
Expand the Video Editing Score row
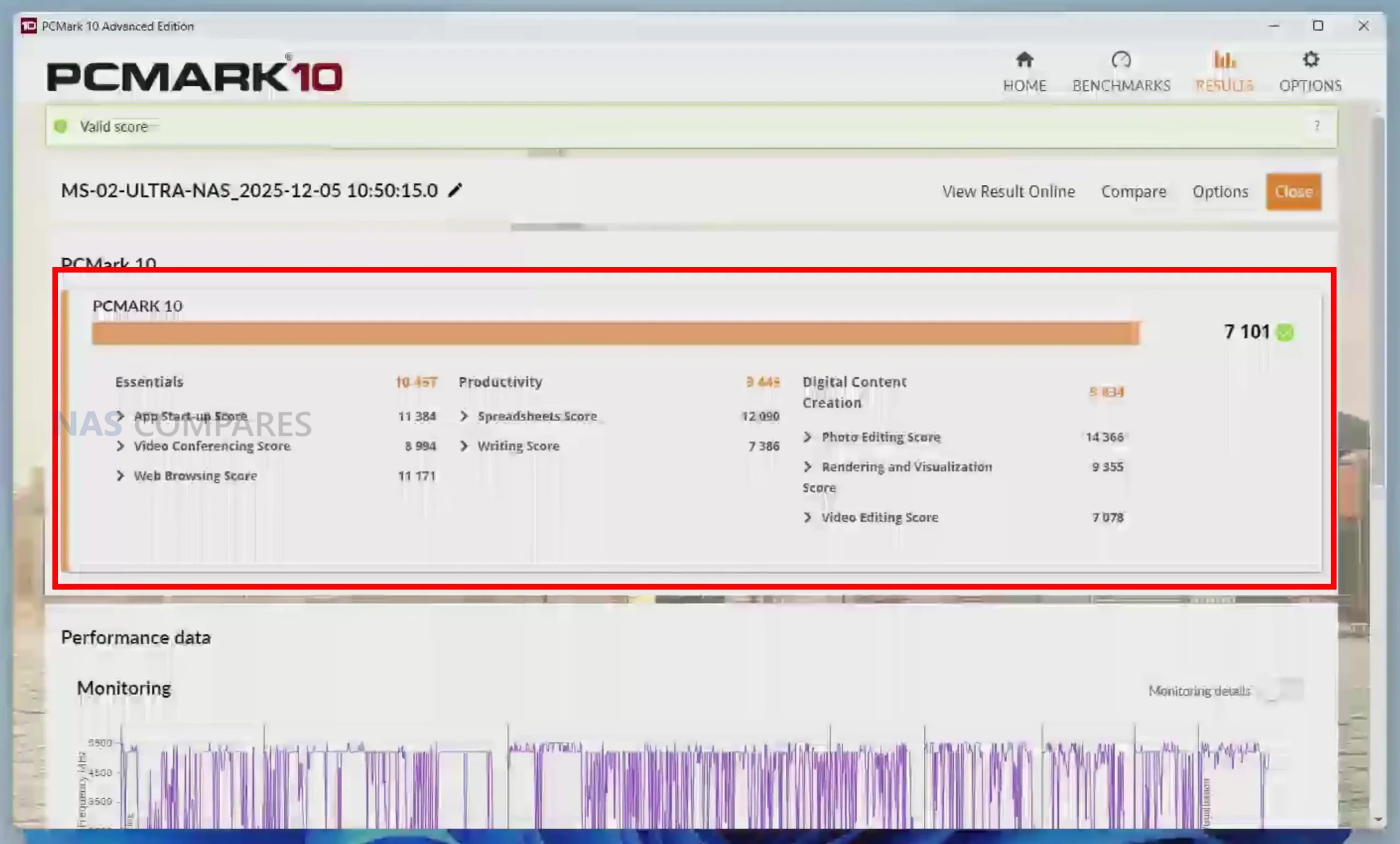807,517
